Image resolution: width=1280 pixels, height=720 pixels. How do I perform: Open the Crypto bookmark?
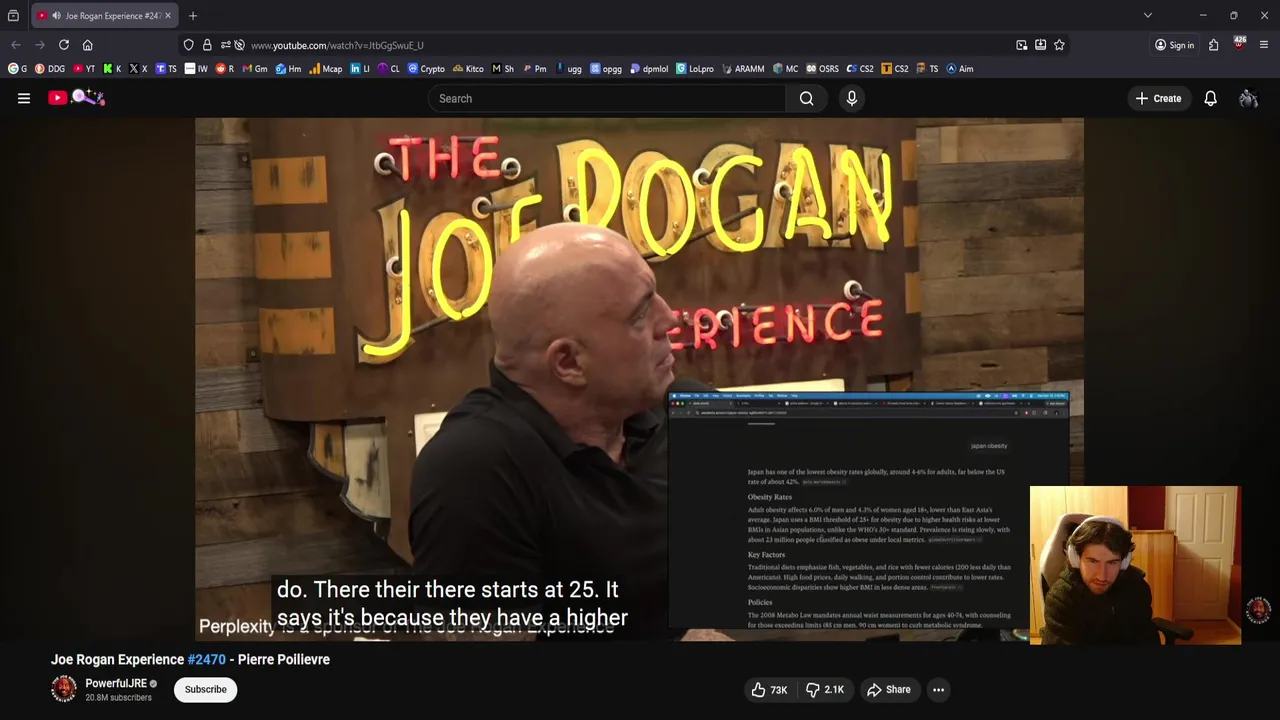pyautogui.click(x=426, y=69)
